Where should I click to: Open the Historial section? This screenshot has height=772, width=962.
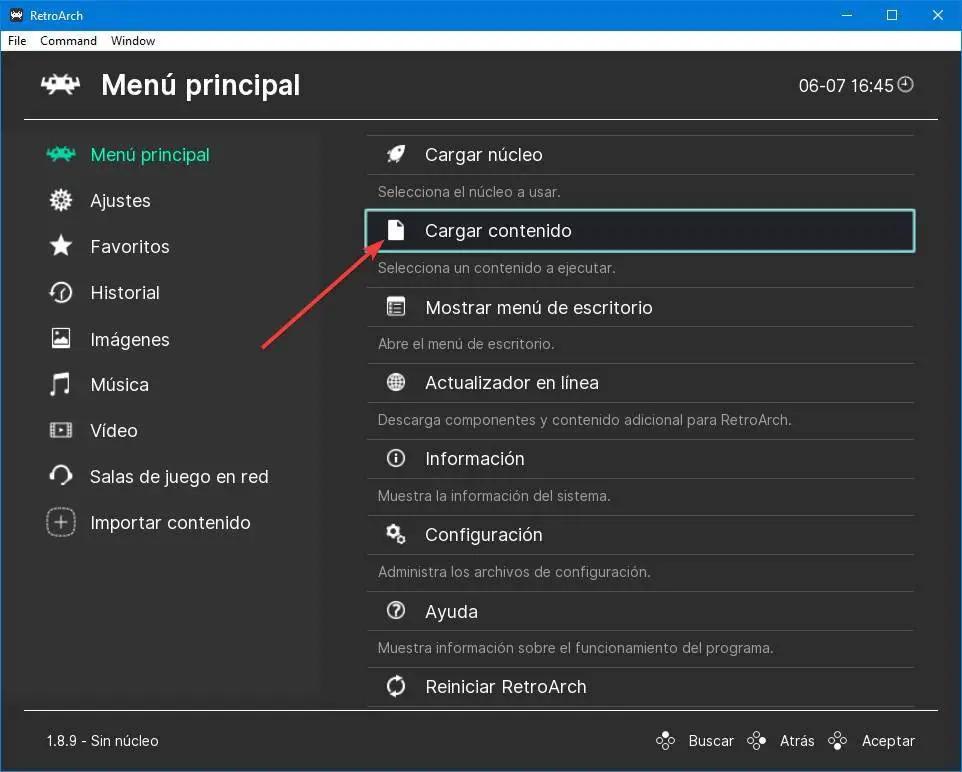click(x=125, y=293)
